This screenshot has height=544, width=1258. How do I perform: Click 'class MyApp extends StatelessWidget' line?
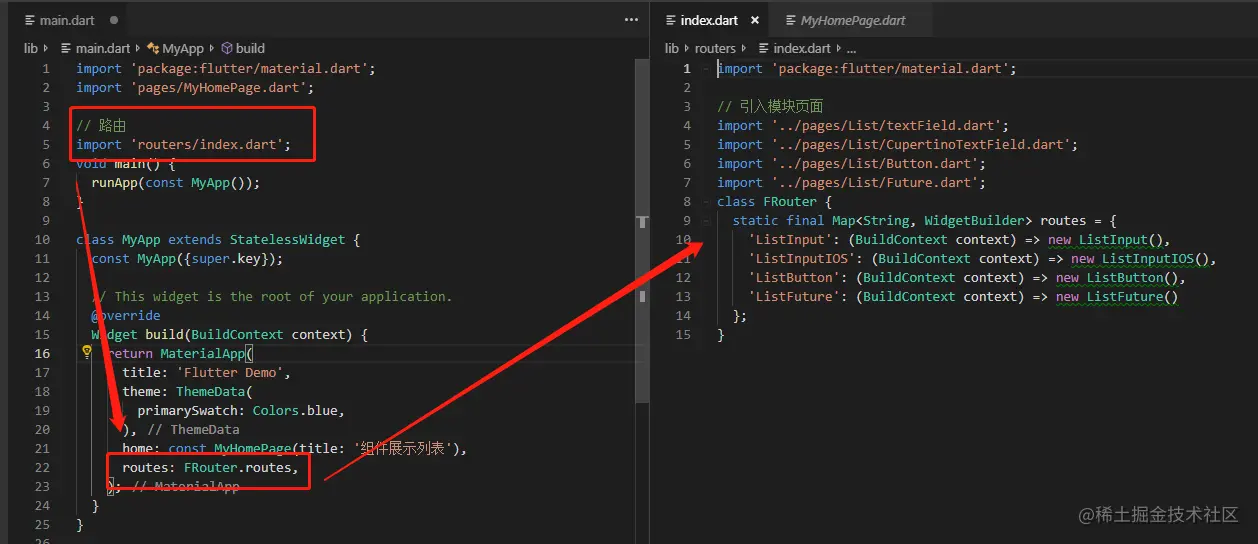tap(218, 240)
